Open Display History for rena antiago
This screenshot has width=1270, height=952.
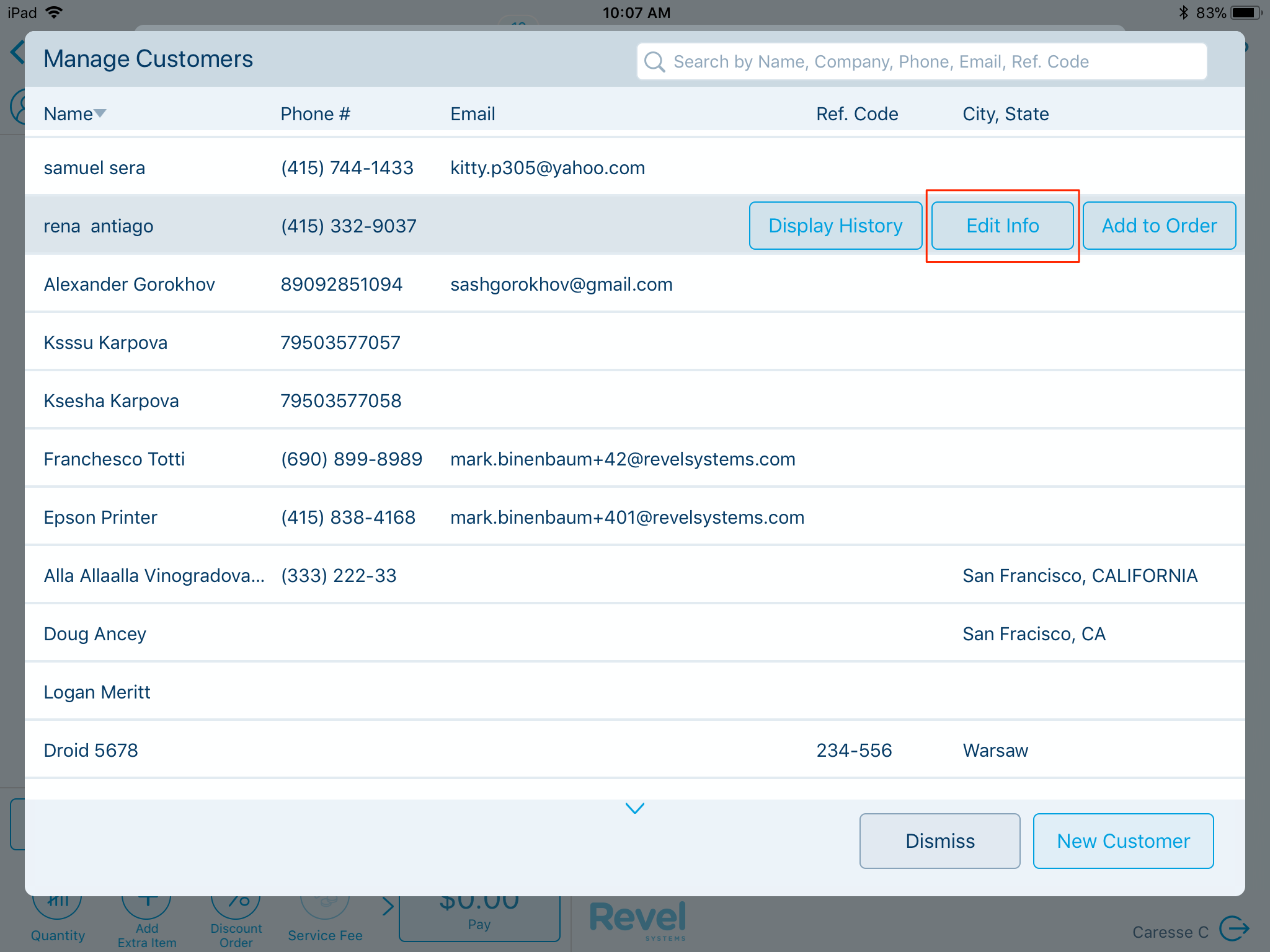[835, 226]
